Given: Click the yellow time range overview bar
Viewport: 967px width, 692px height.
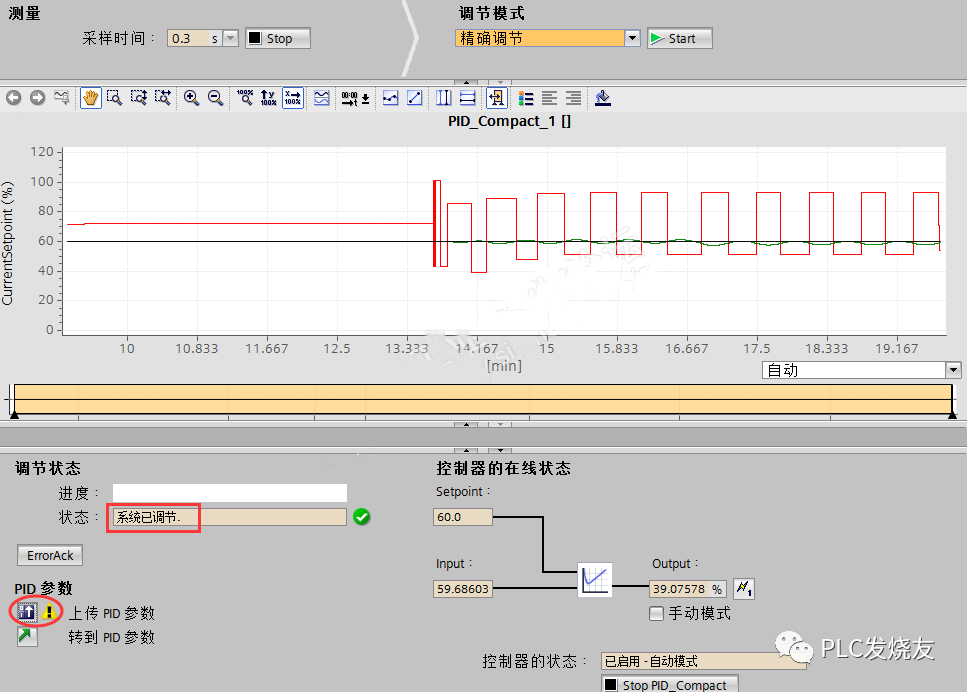Looking at the screenshot, I should pyautogui.click(x=484, y=399).
